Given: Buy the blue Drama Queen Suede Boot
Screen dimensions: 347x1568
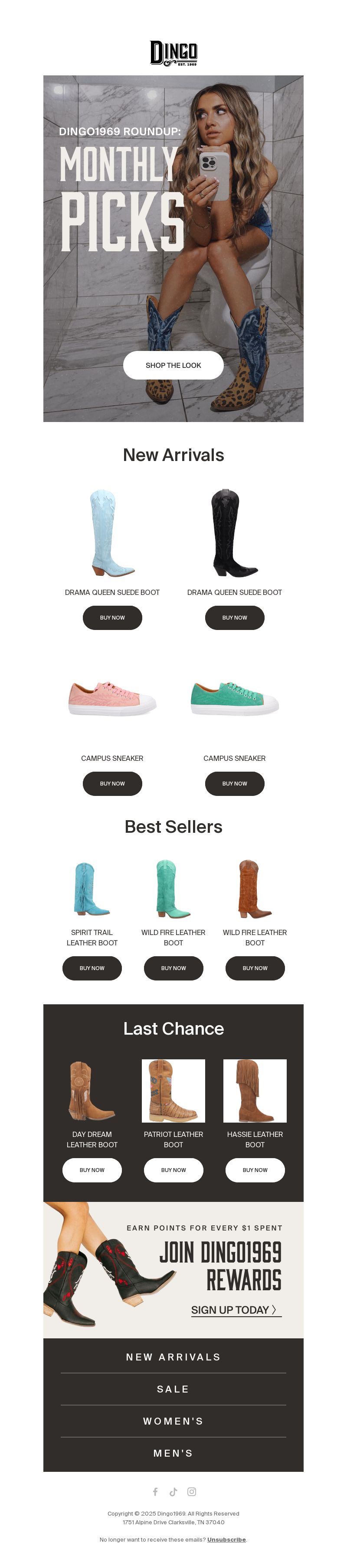Looking at the screenshot, I should pyautogui.click(x=112, y=618).
